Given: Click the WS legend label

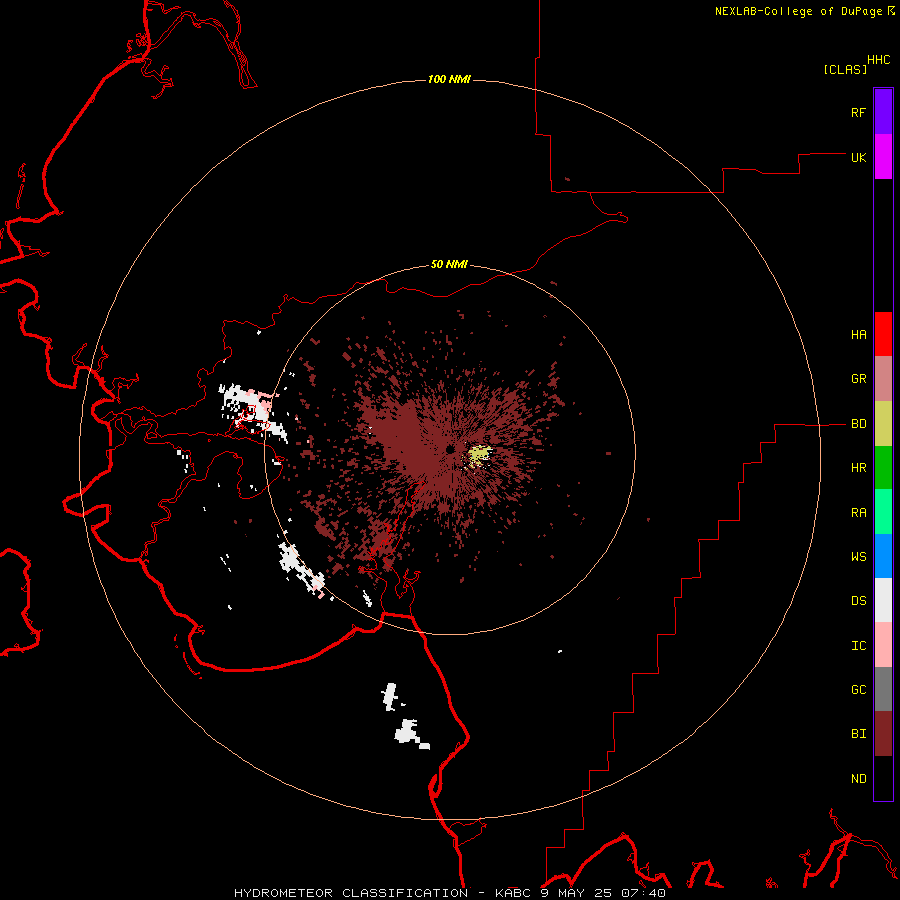Looking at the screenshot, I should [x=858, y=557].
